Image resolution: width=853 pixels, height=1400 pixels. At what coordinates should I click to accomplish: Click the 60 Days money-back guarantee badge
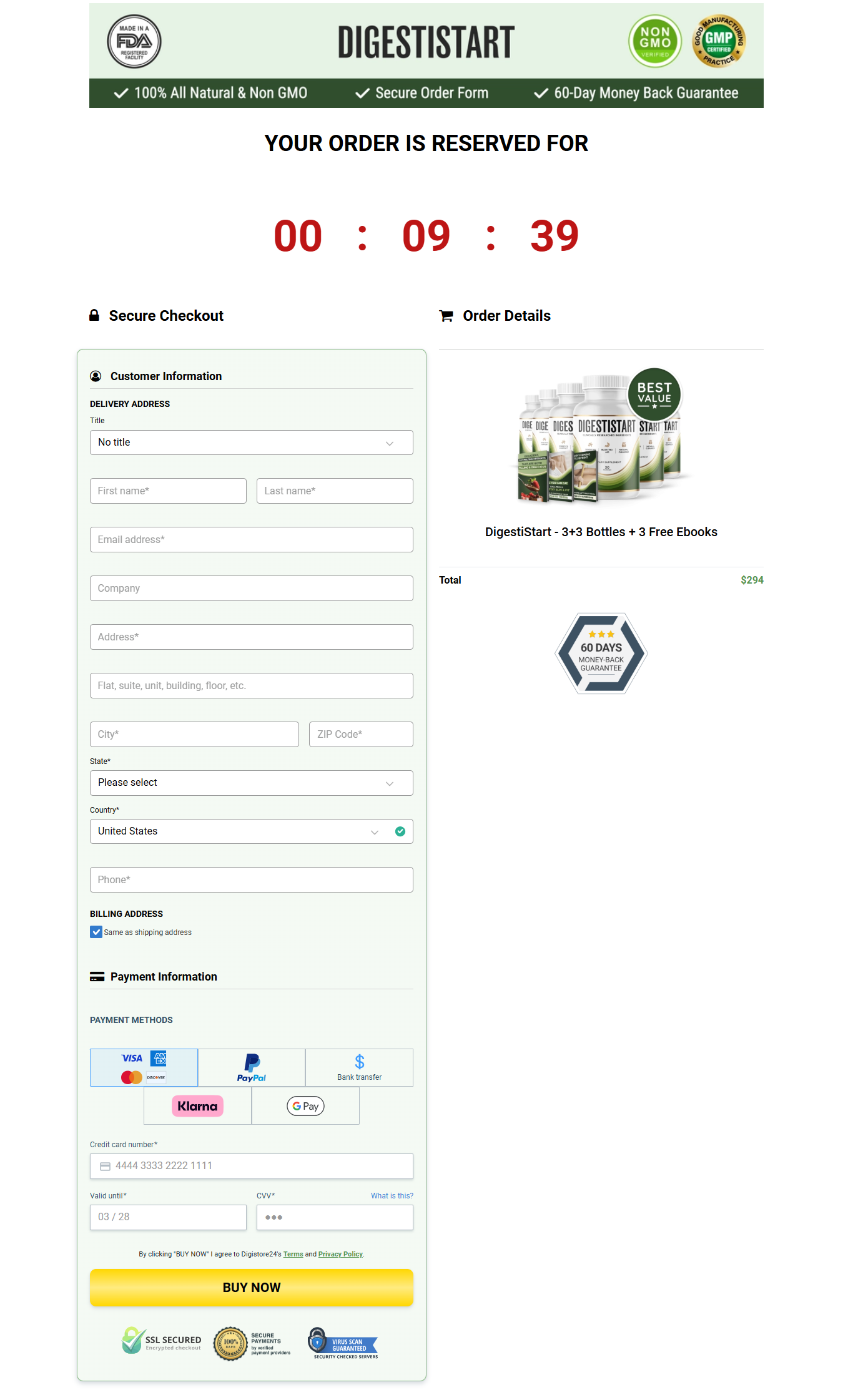(601, 653)
